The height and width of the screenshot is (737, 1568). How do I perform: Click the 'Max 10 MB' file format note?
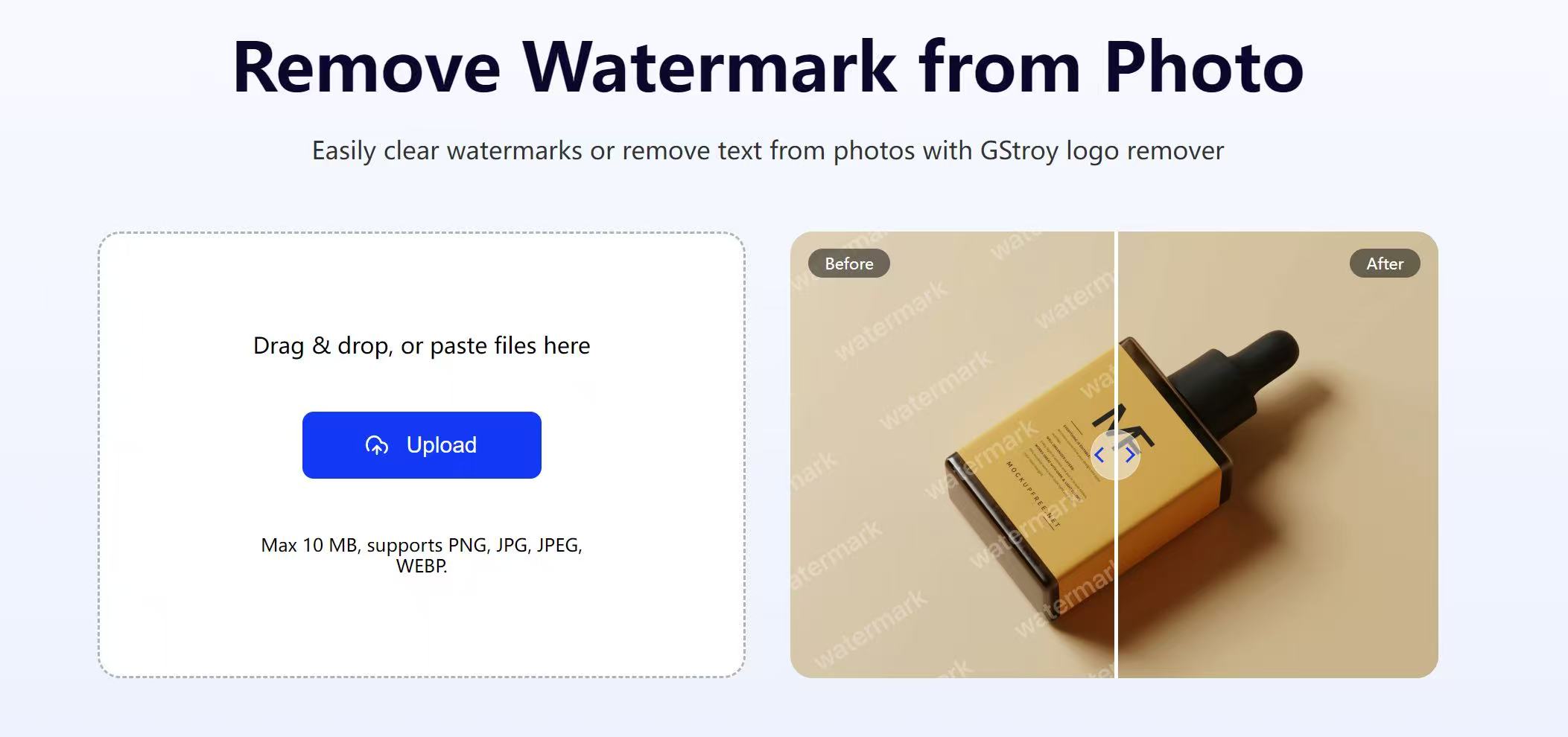coord(422,555)
